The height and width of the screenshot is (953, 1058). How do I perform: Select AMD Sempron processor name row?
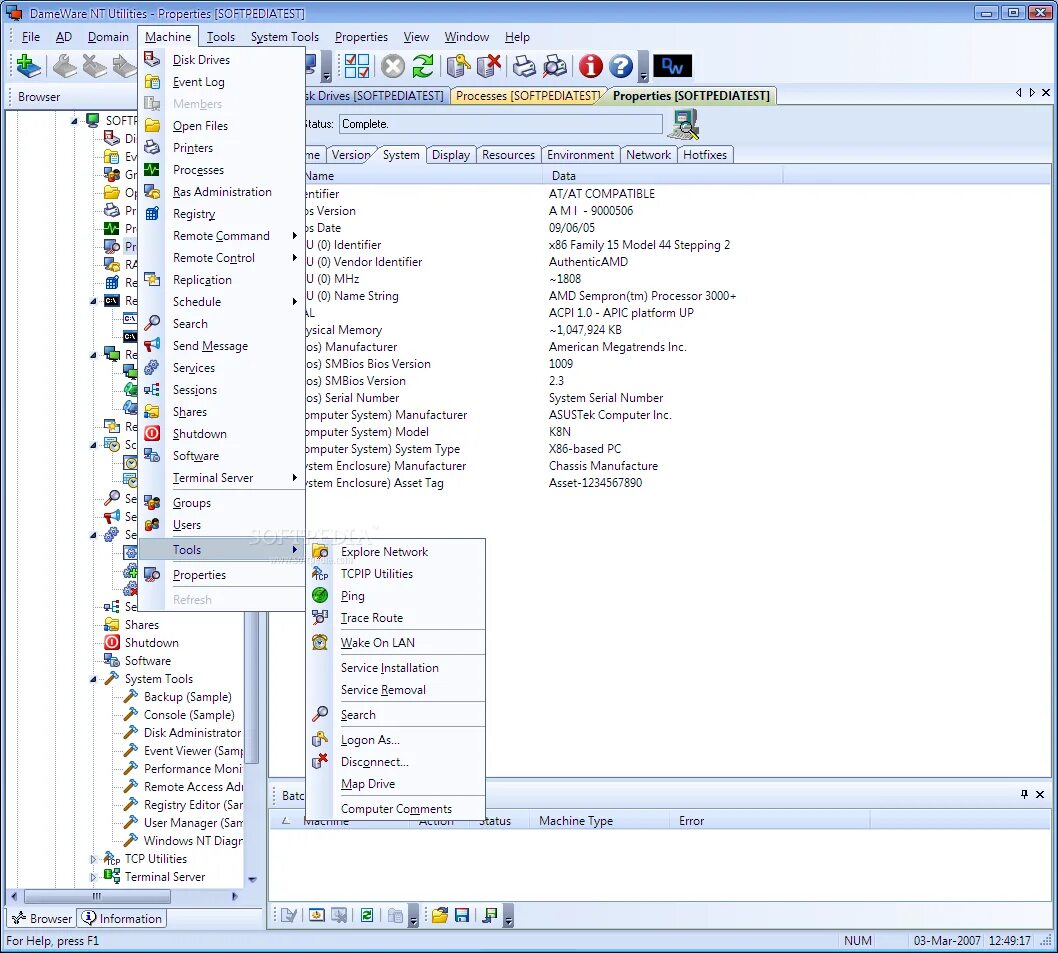[642, 296]
